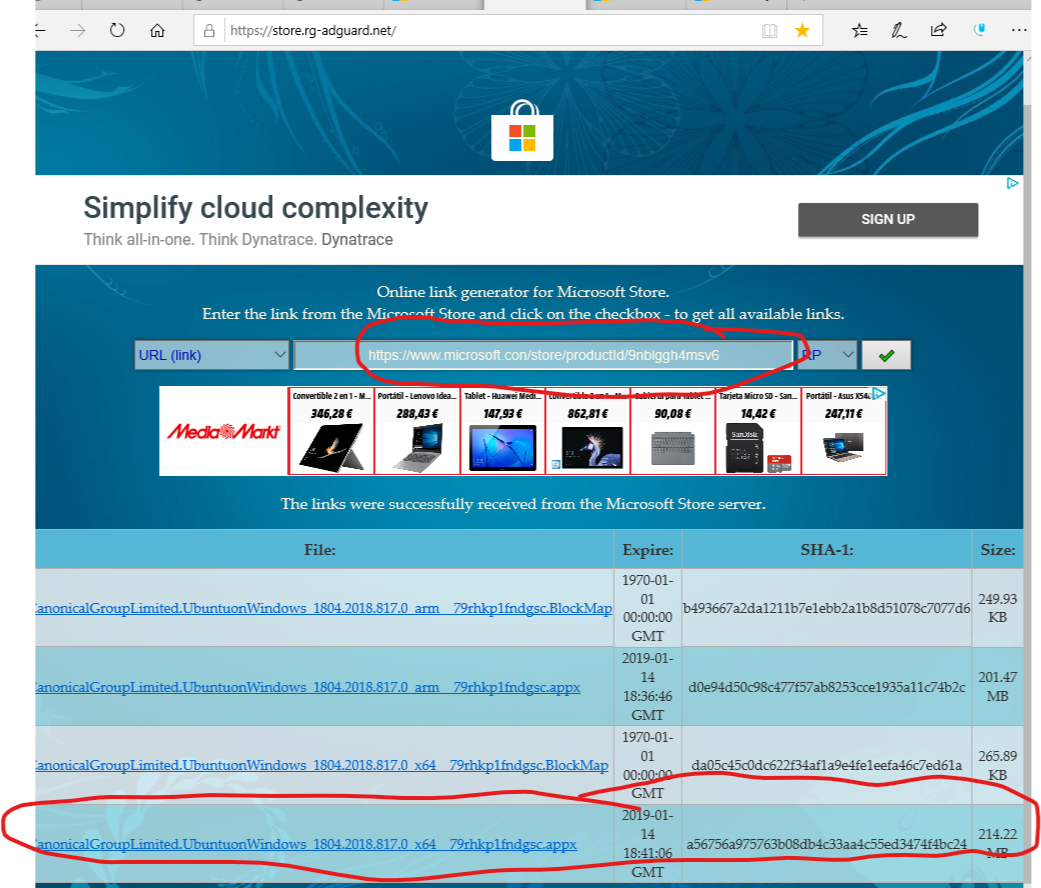Click the SIGN UP button
Viewport: 1041px width, 888px height.
[x=888, y=220]
